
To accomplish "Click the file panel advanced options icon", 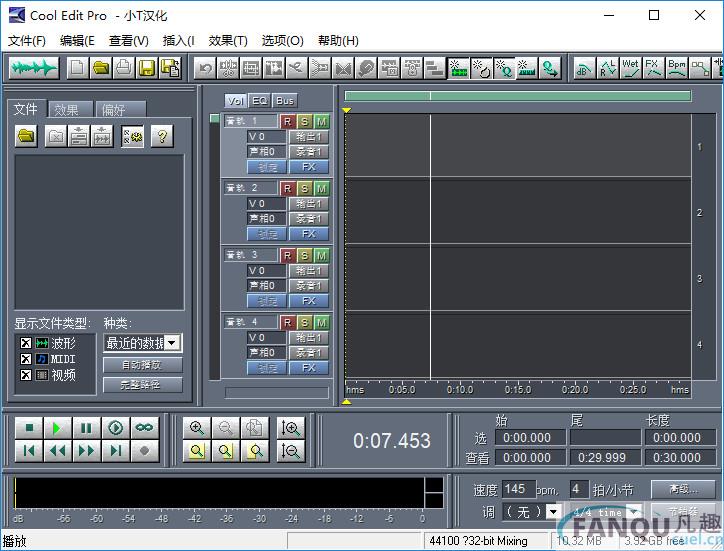I will (133, 136).
